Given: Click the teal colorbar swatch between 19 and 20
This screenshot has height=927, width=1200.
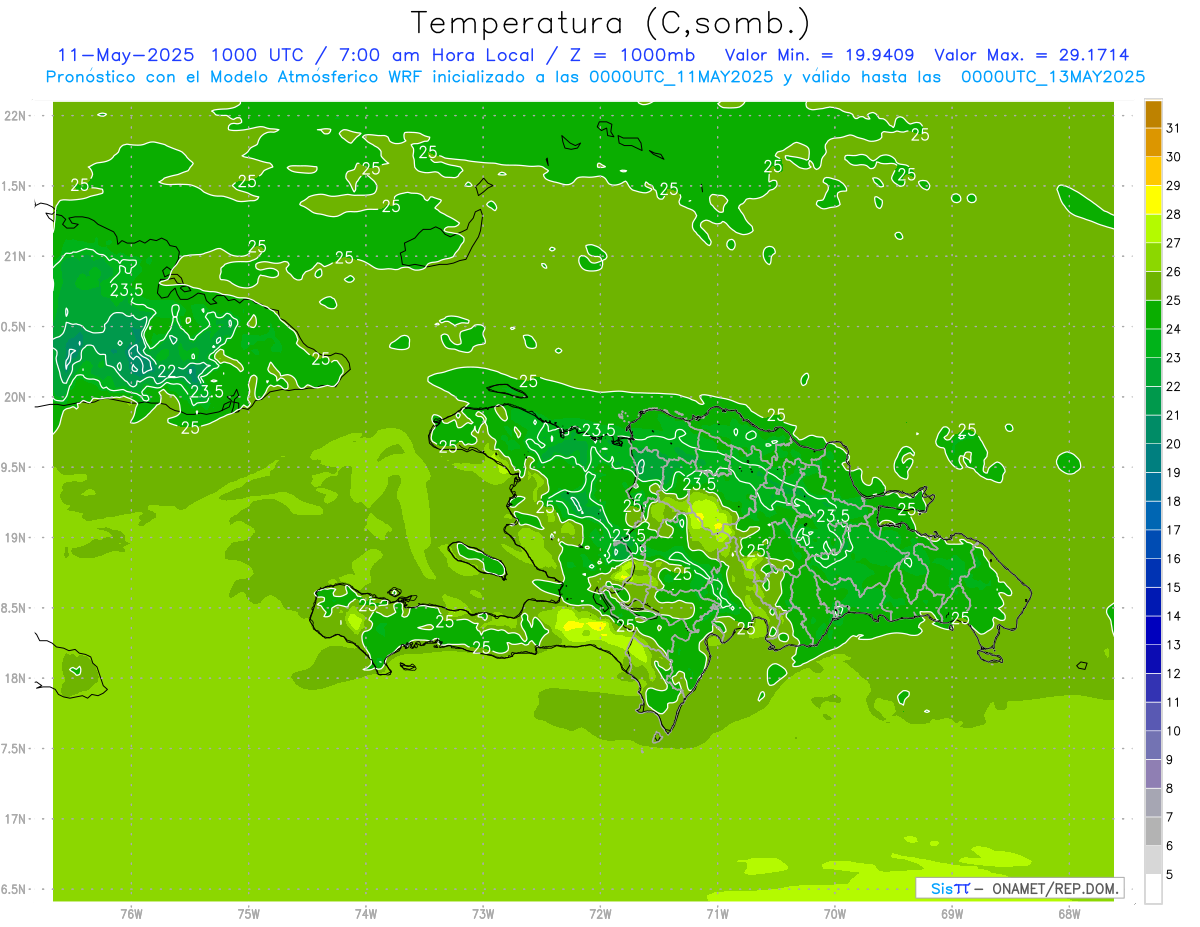Looking at the screenshot, I should pos(1153,458).
